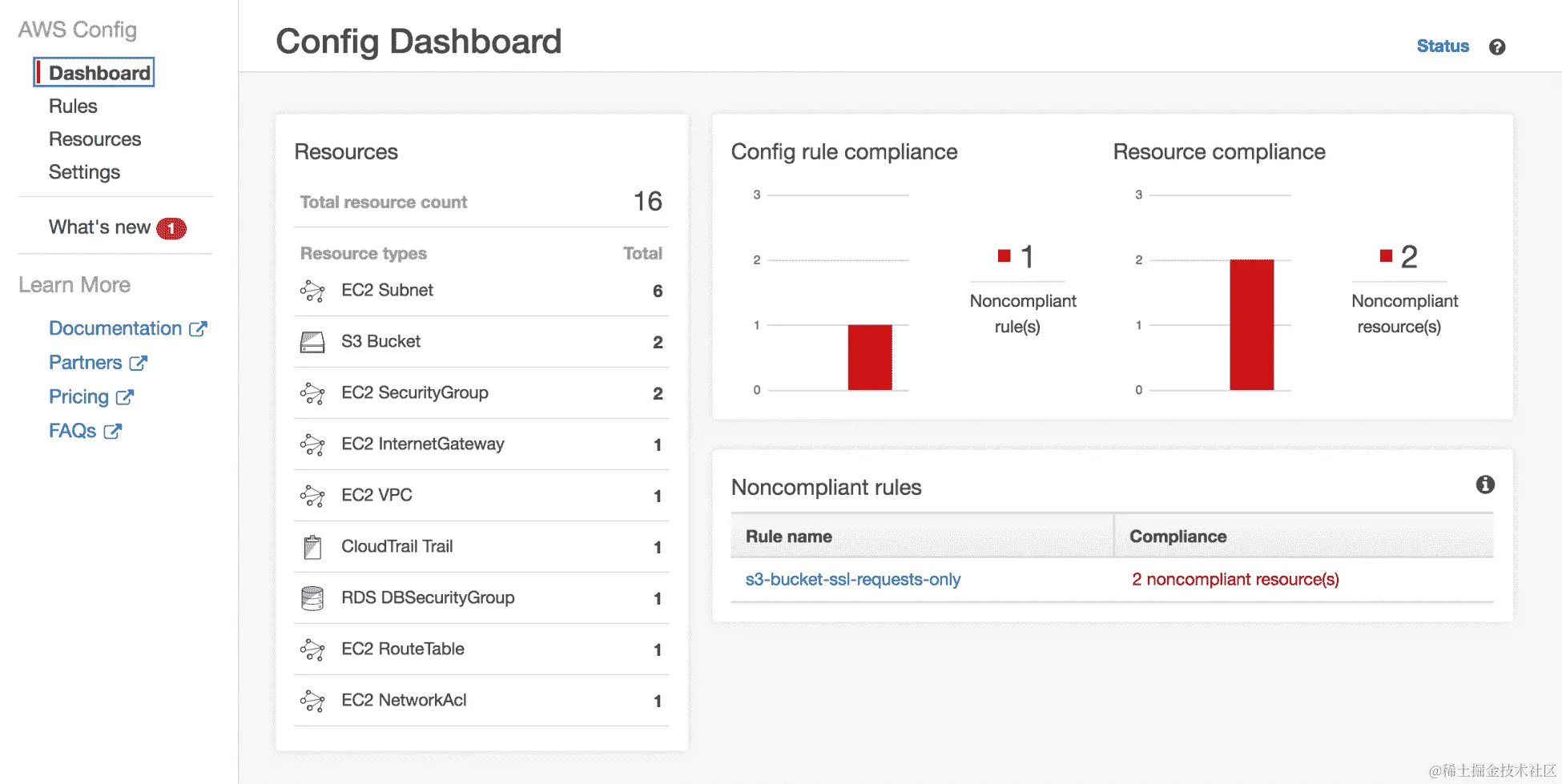This screenshot has width=1562, height=784.
Task: Click the CloudTrail Trail clipboard icon
Action: tap(312, 547)
